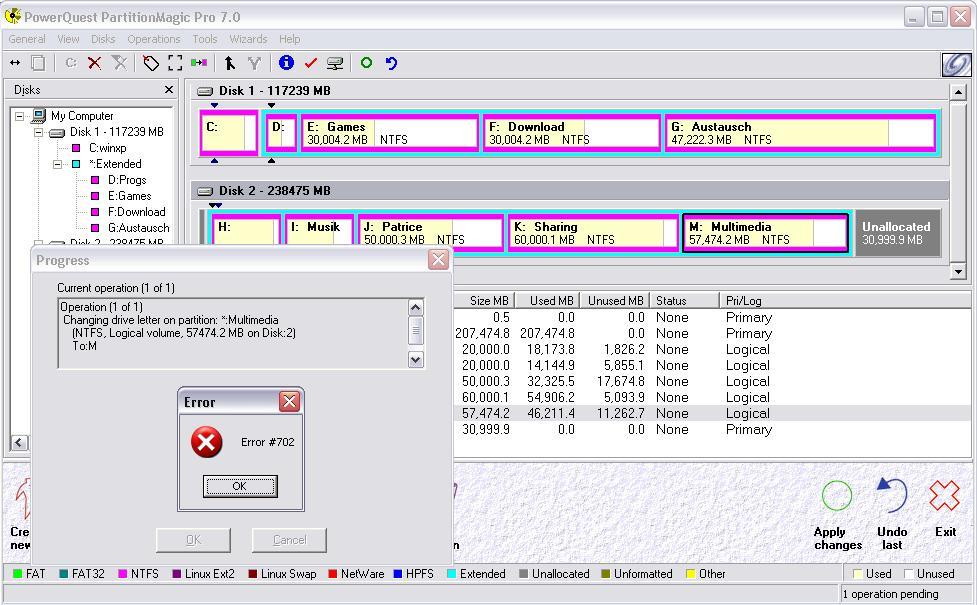
Task: Click the green circle Apply toolbar icon
Action: pyautogui.click(x=366, y=62)
